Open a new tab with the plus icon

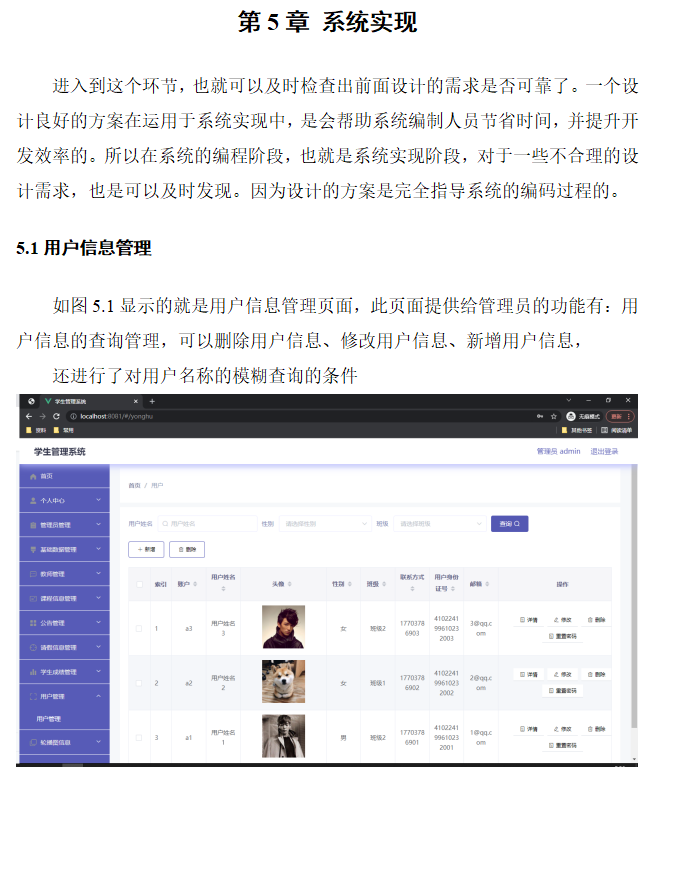[152, 401]
